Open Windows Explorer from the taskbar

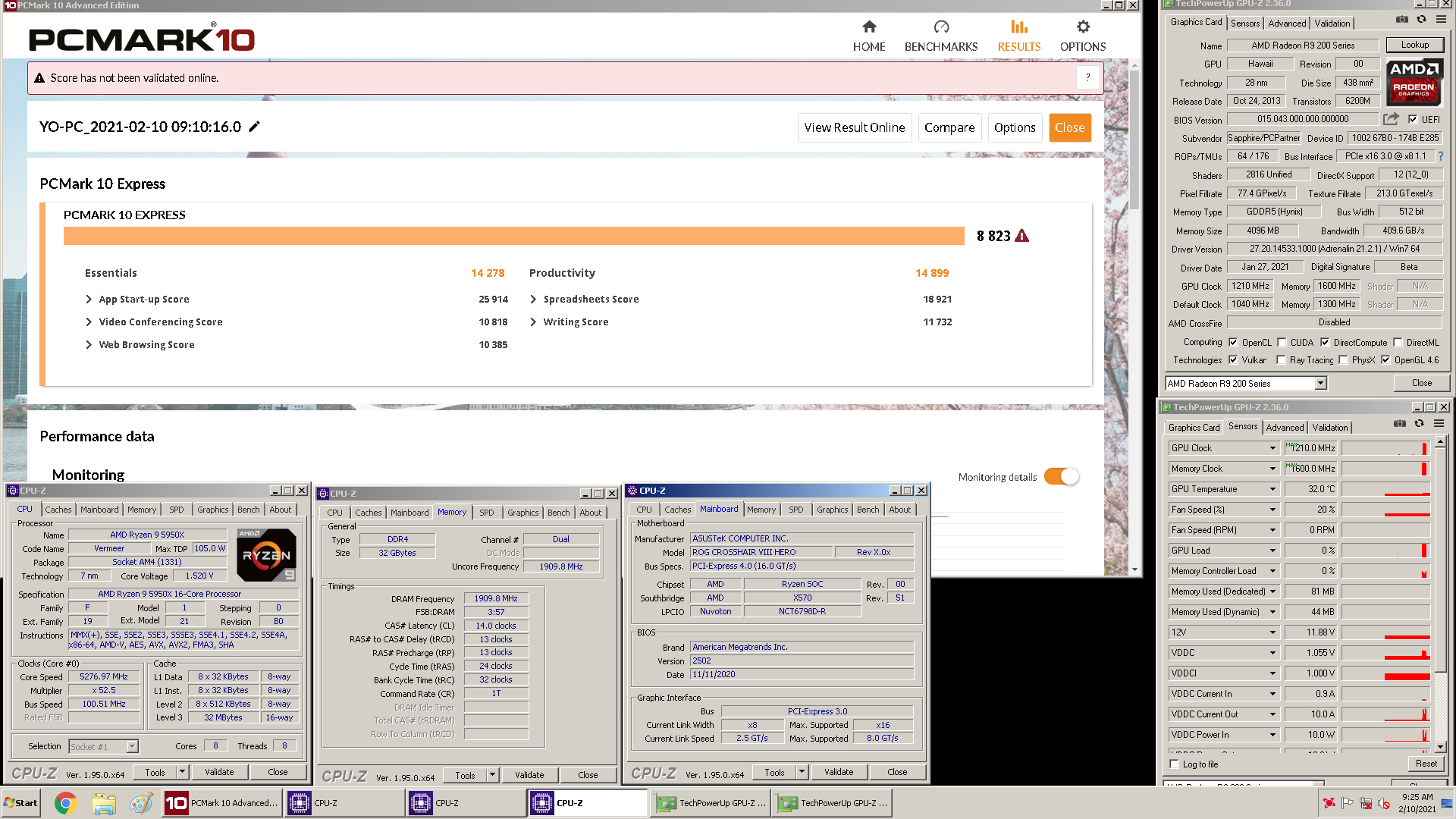point(104,803)
